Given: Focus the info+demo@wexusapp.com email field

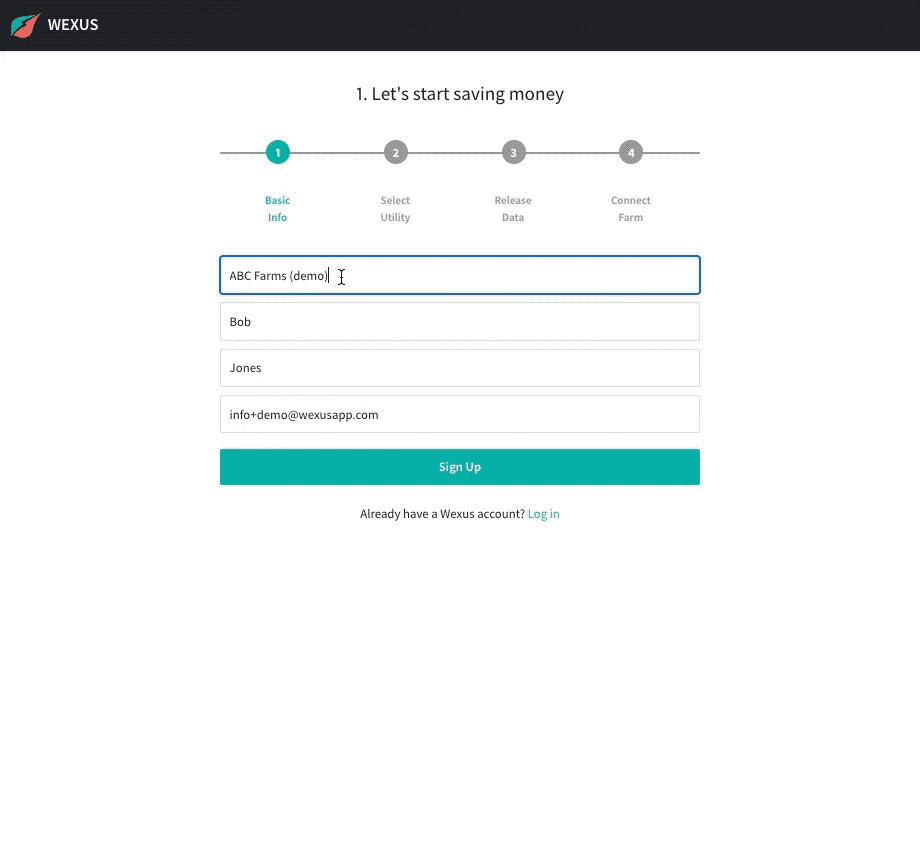Looking at the screenshot, I should [459, 414].
